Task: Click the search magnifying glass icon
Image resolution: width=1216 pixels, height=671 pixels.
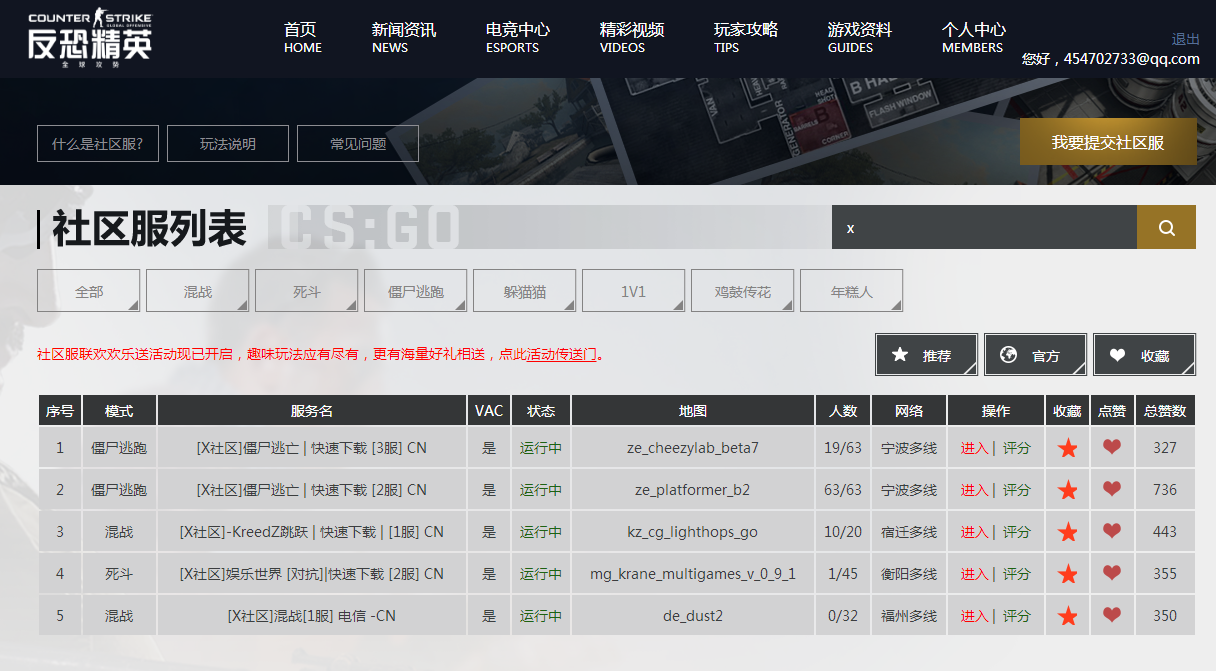Action: click(1166, 227)
